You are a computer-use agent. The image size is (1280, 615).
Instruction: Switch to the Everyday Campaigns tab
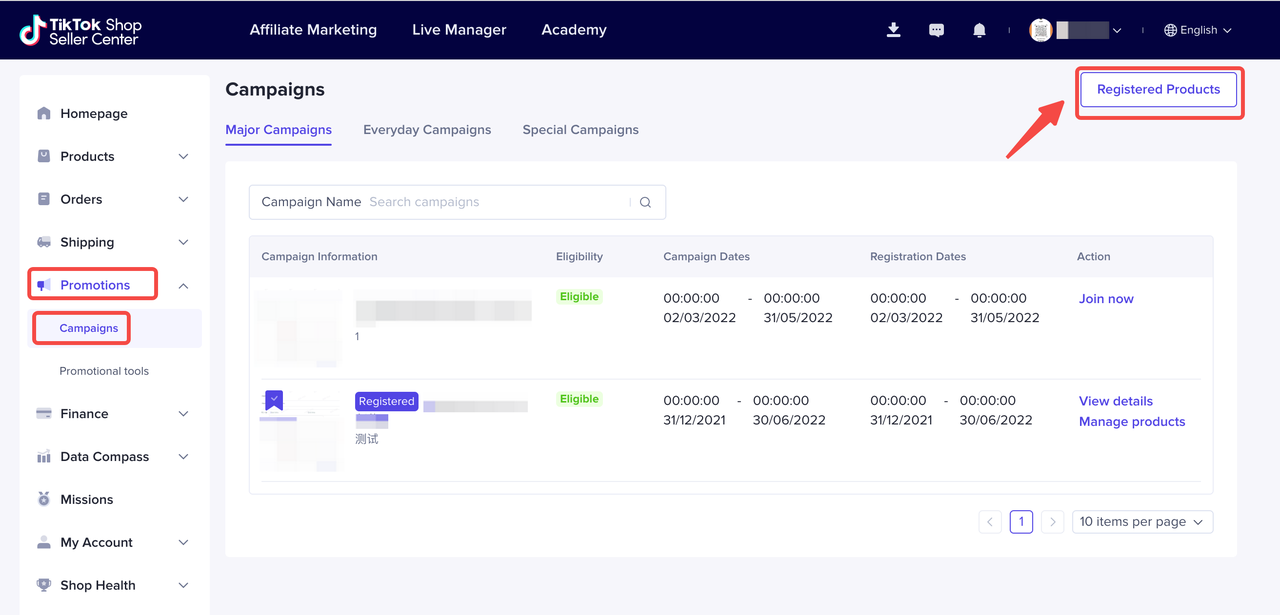point(427,130)
